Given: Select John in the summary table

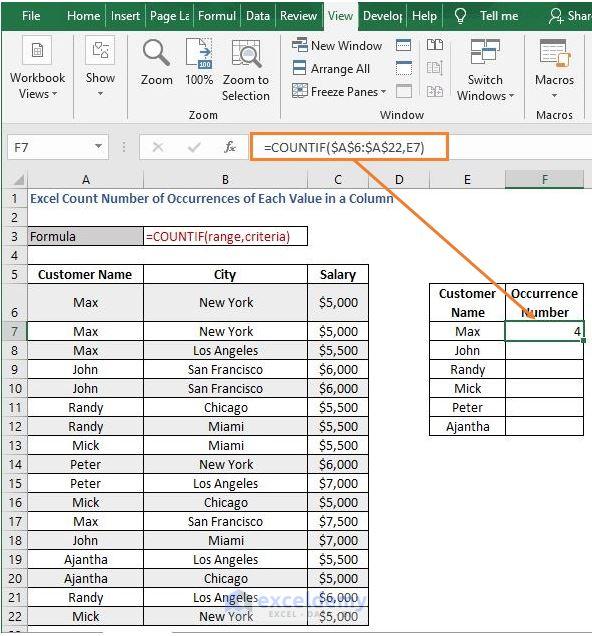Looking at the screenshot, I should pyautogui.click(x=467, y=351).
